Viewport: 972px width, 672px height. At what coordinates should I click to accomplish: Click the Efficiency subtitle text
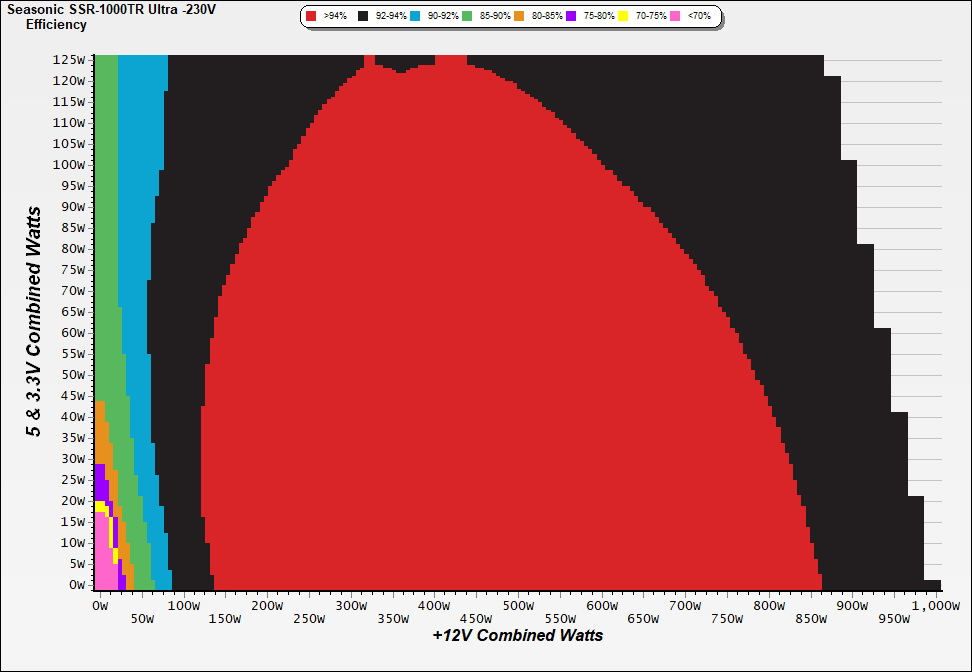(56, 25)
